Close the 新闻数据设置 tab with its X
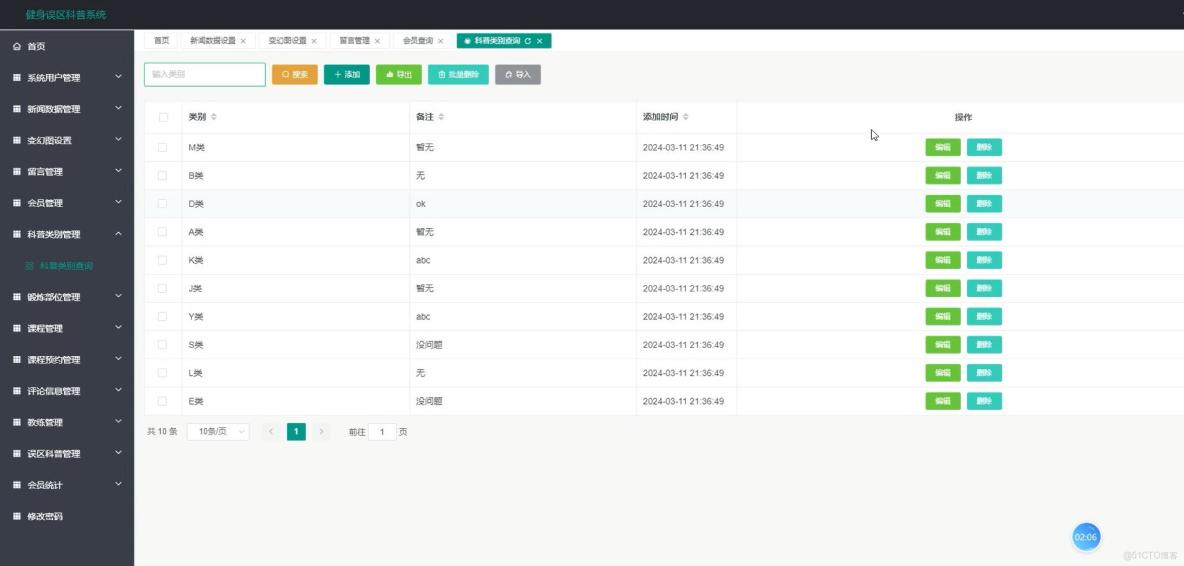Screen dimensions: 1184x566 point(243,41)
